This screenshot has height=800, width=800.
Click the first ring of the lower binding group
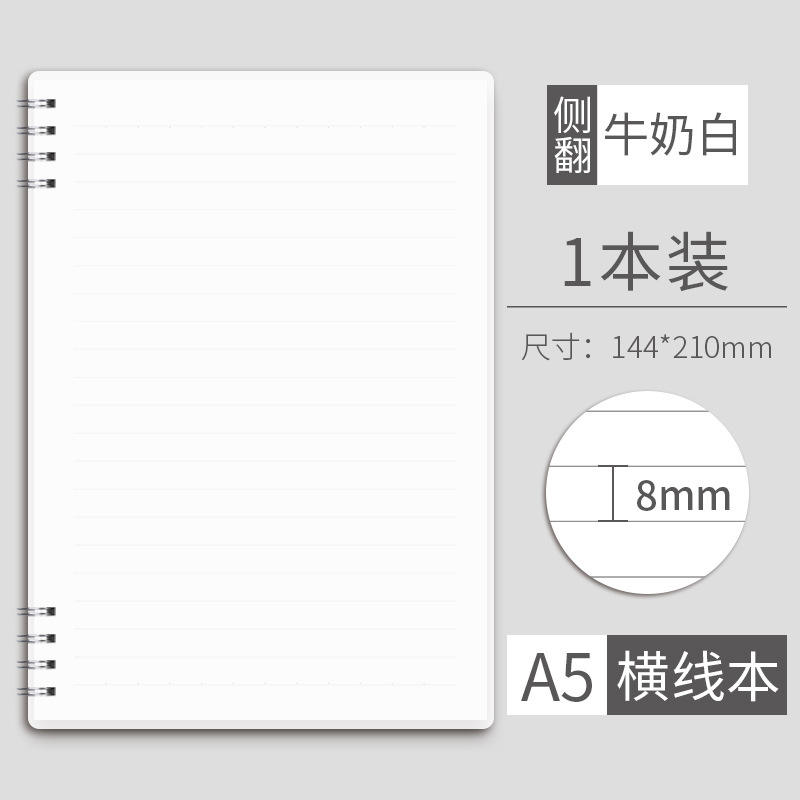(36, 611)
